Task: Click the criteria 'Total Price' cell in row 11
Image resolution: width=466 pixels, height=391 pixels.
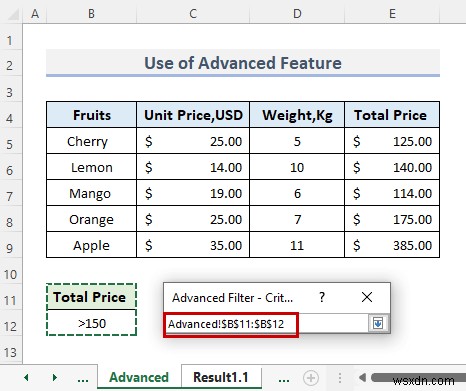Action: pos(91,297)
